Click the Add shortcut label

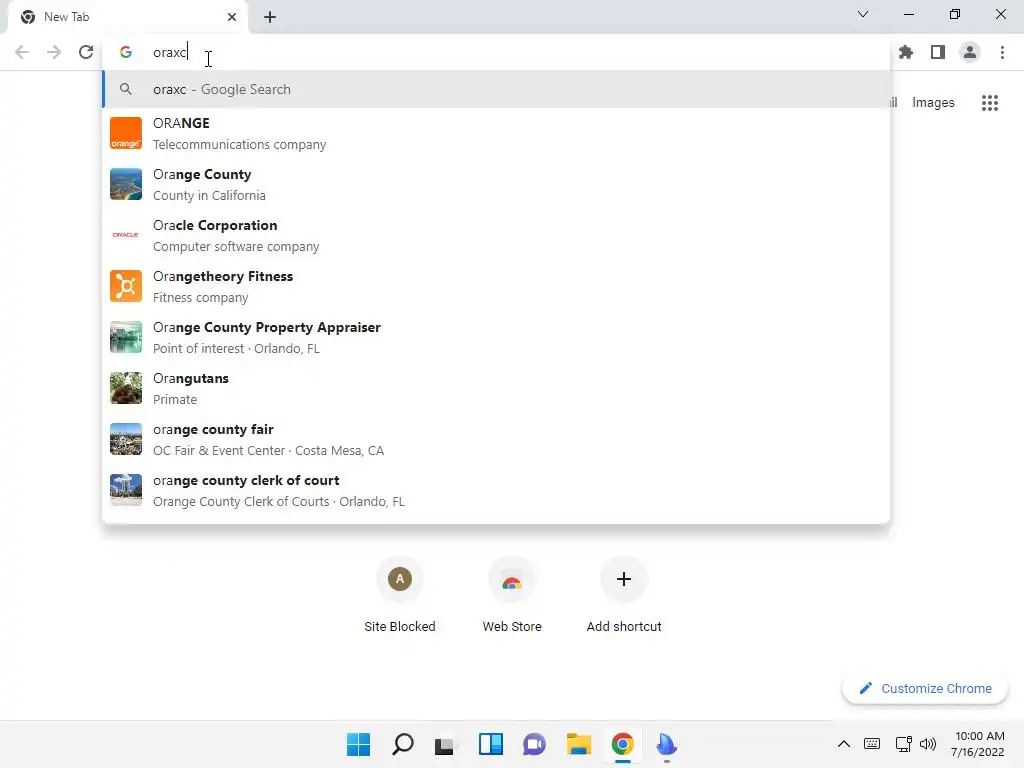[624, 626]
